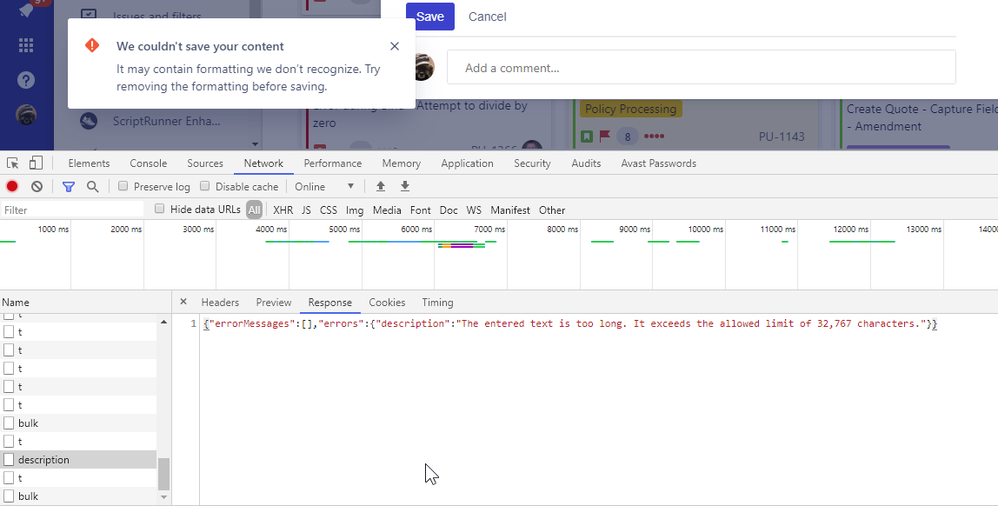Toggle the device toolbar icon
The width and height of the screenshot is (998, 506).
coord(36,163)
